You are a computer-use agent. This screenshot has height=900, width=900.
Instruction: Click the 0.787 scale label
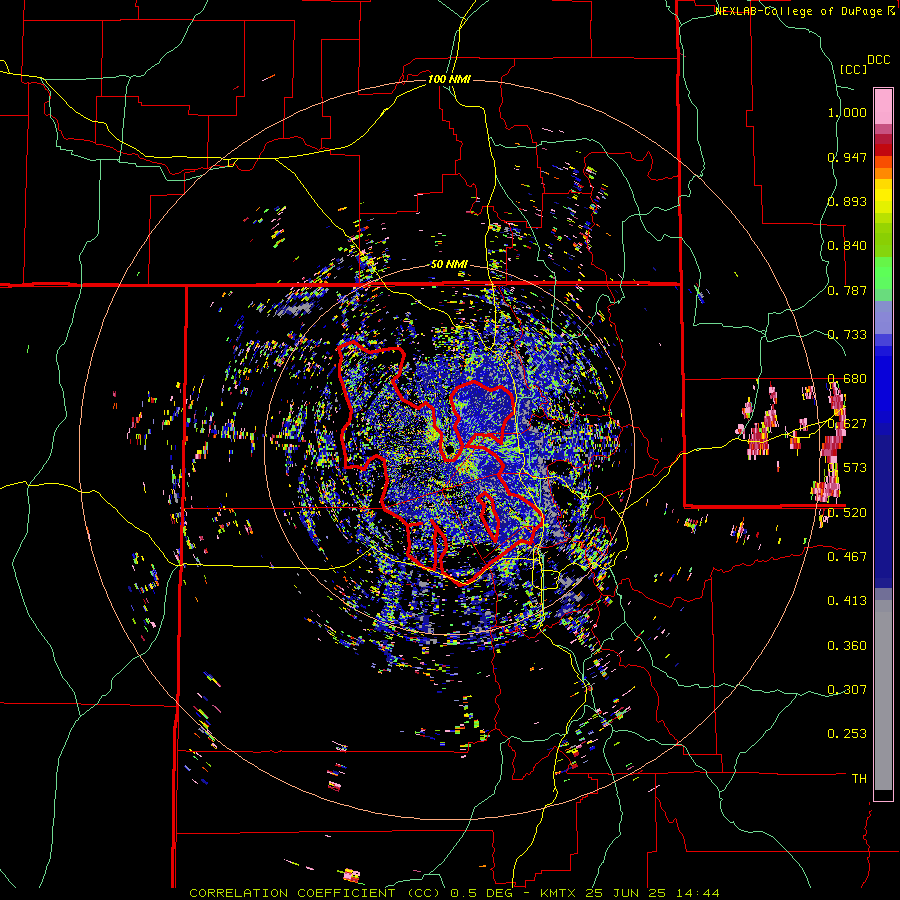(847, 290)
